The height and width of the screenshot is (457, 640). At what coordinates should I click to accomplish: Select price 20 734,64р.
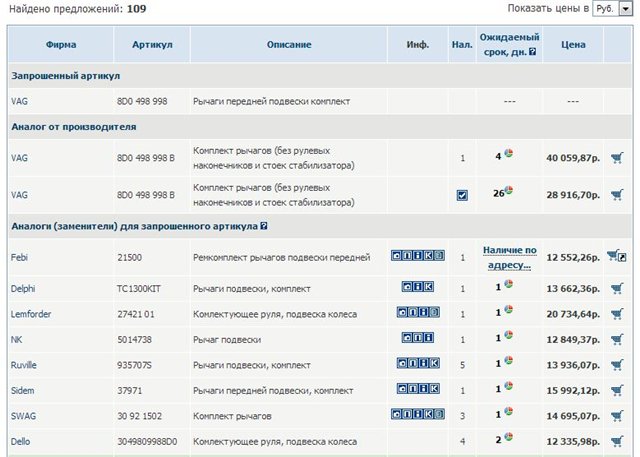pyautogui.click(x=573, y=314)
